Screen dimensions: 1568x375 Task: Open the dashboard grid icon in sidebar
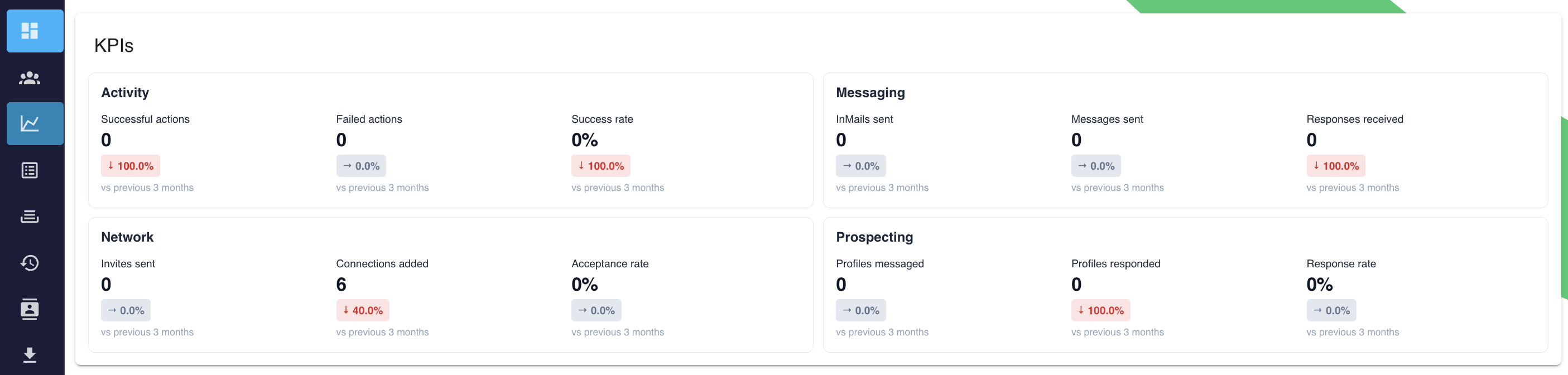coord(29,31)
